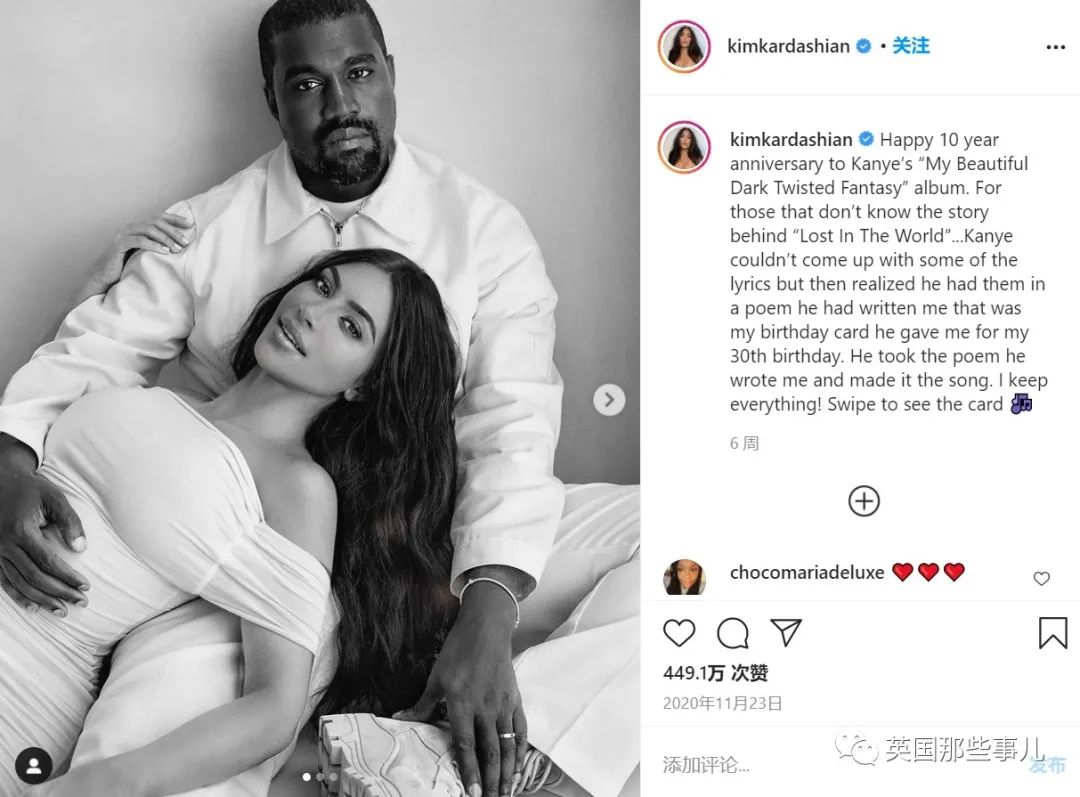This screenshot has height=797, width=1080.
Task: Click caption author avatar picture
Action: pyautogui.click(x=684, y=147)
